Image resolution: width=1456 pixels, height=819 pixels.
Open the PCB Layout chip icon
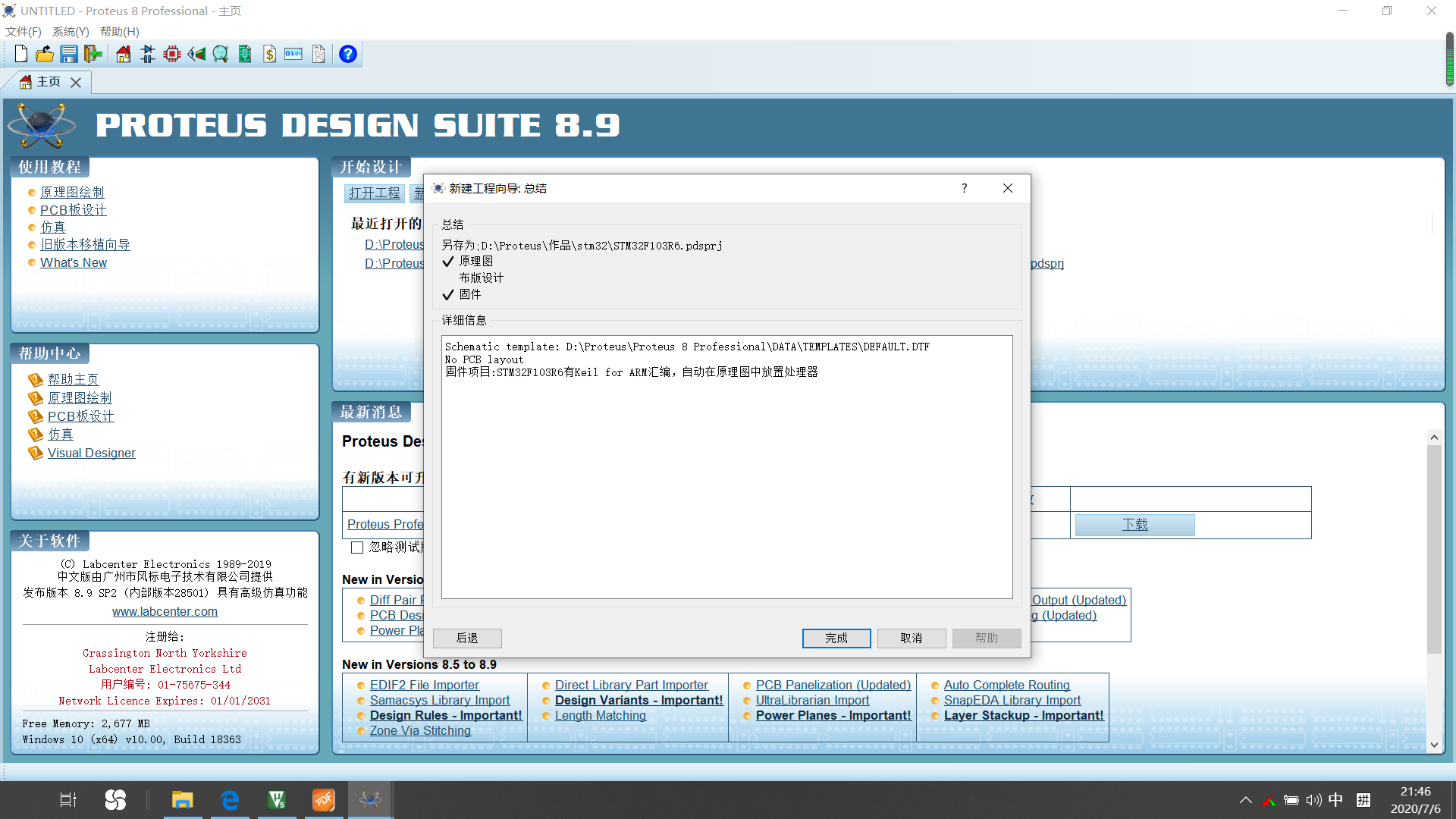[x=172, y=54]
